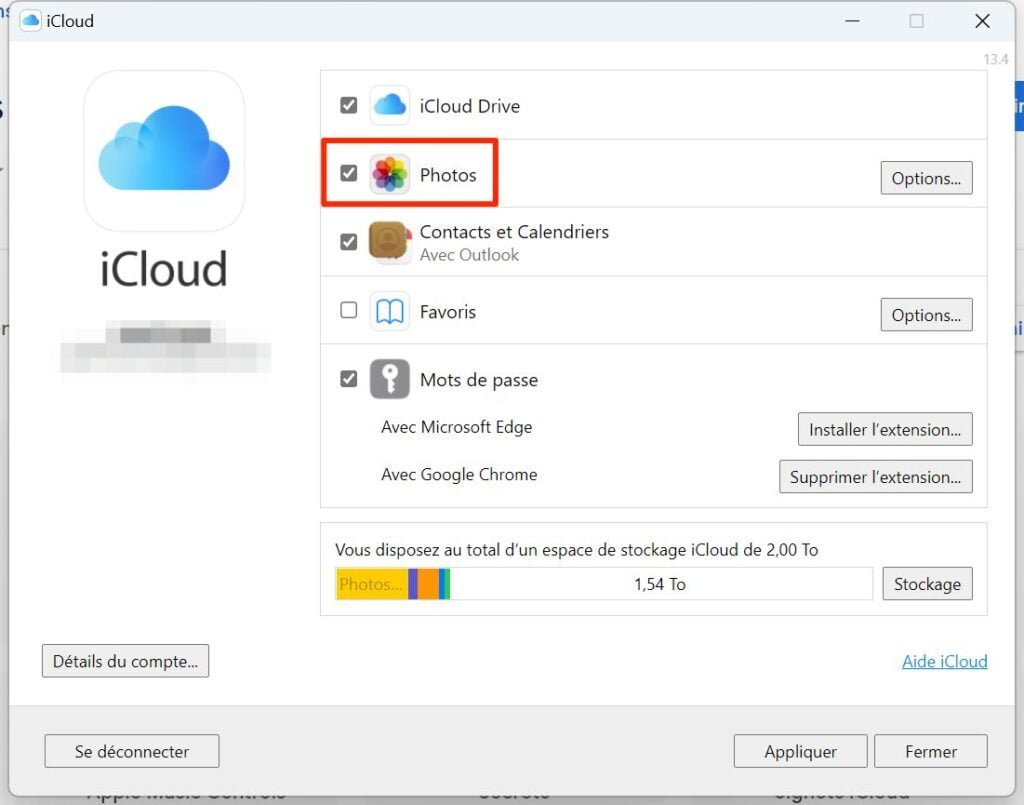Viewport: 1024px width, 805px height.
Task: Click the Avec Outlook subtitle
Action: tap(469, 255)
